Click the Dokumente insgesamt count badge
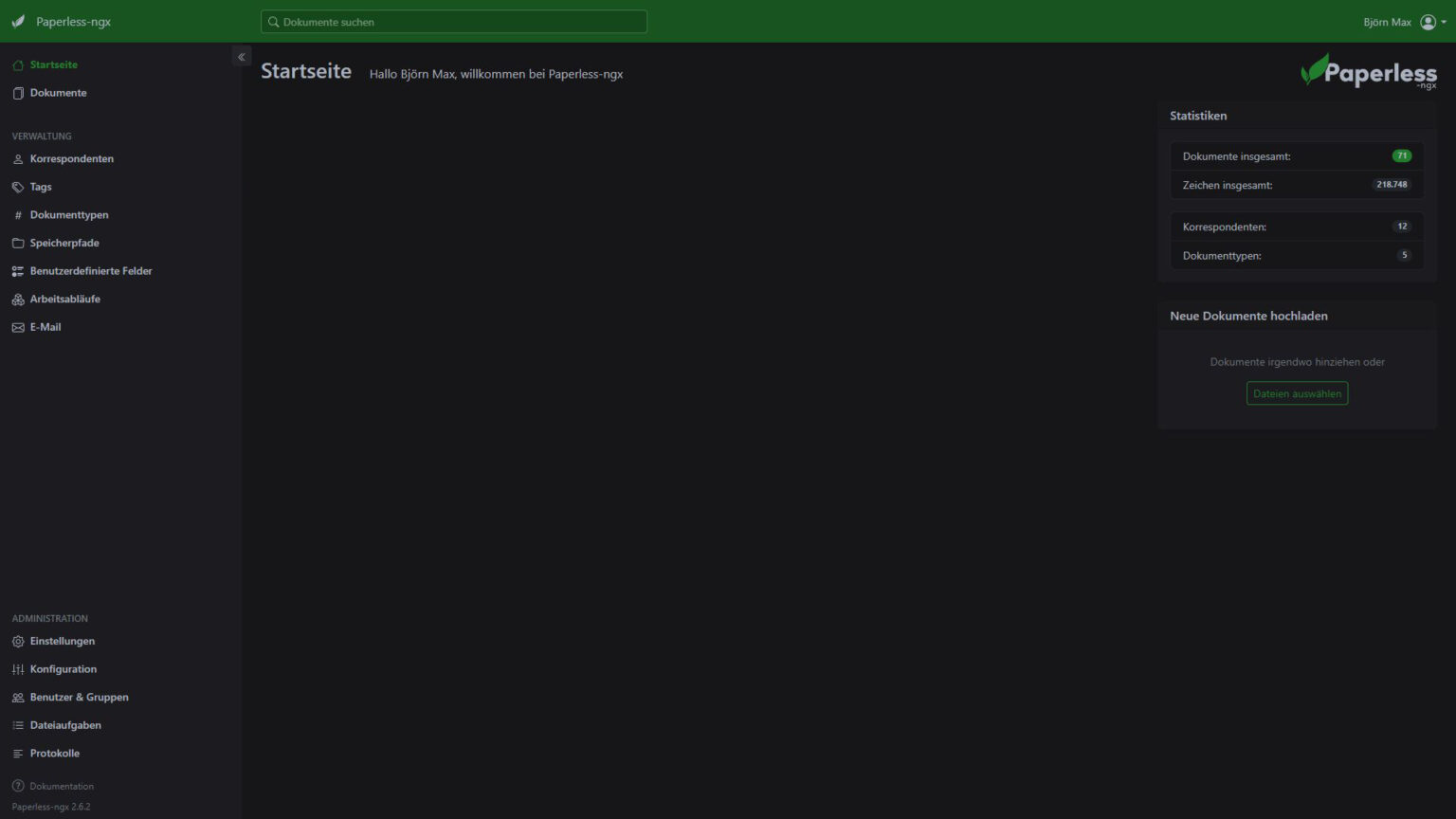The height and width of the screenshot is (819, 1456). click(x=1401, y=156)
